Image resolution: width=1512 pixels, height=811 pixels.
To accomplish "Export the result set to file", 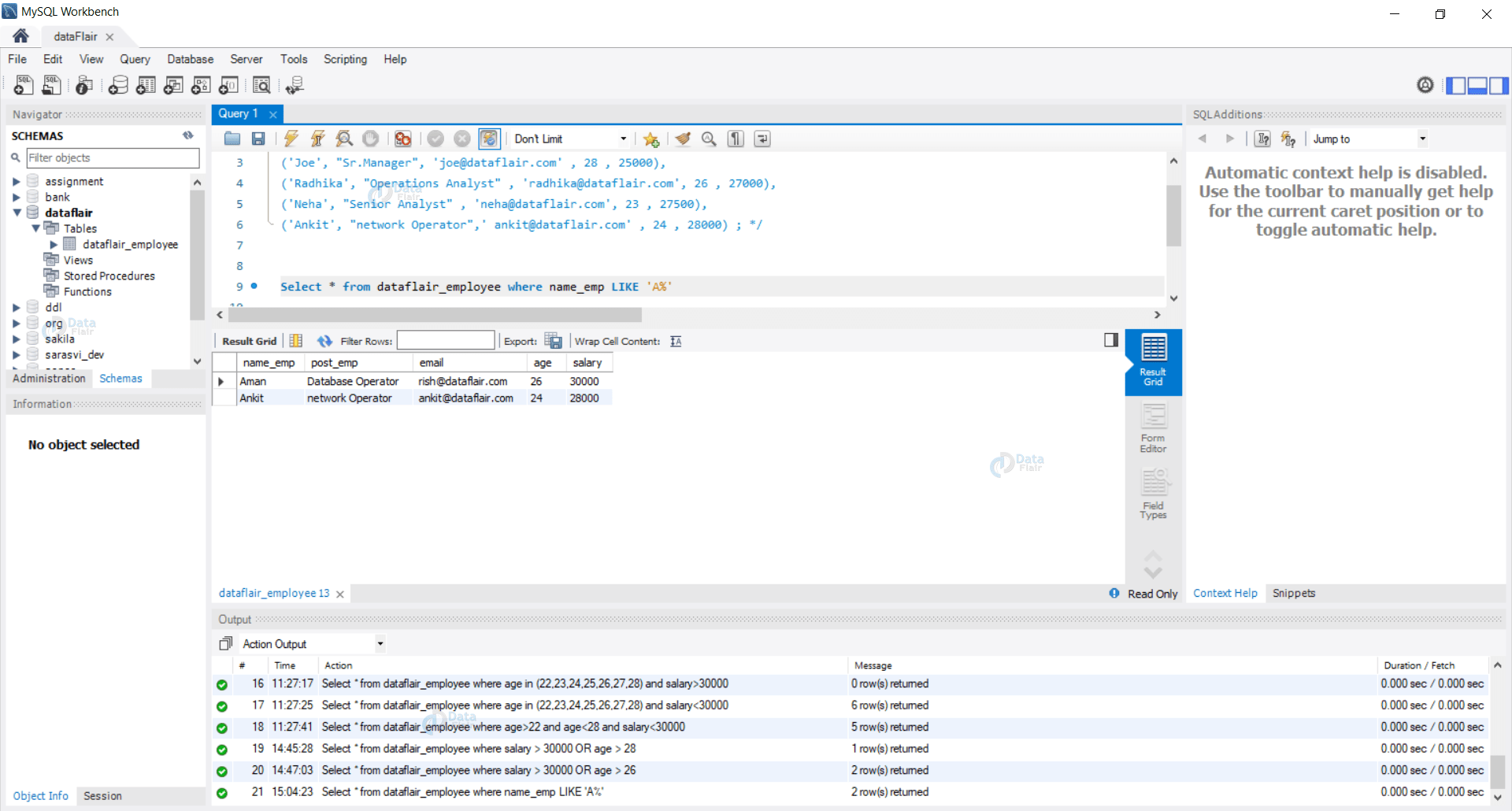I will point(554,341).
